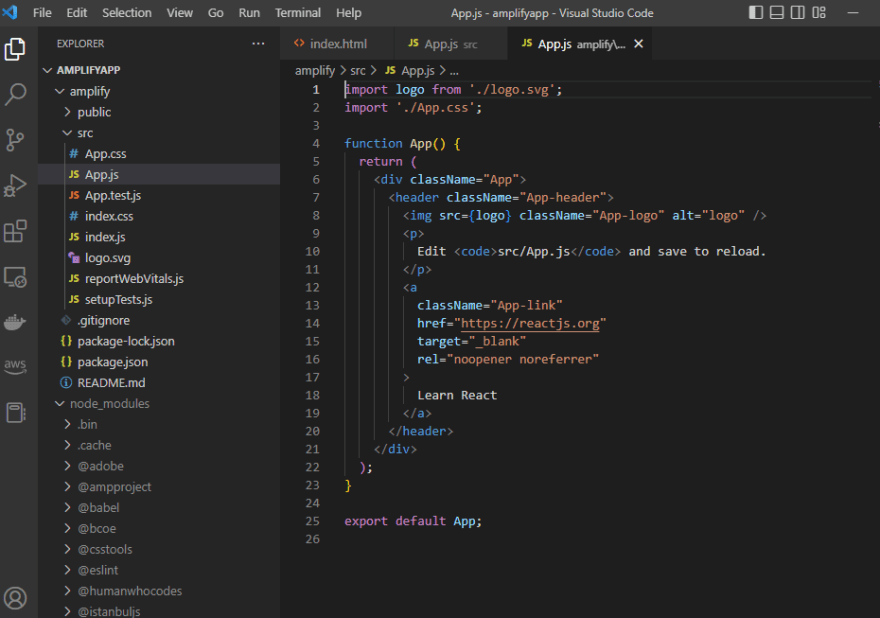Place cursor on 'Learn React' text line
The width and height of the screenshot is (880, 618).
click(457, 395)
